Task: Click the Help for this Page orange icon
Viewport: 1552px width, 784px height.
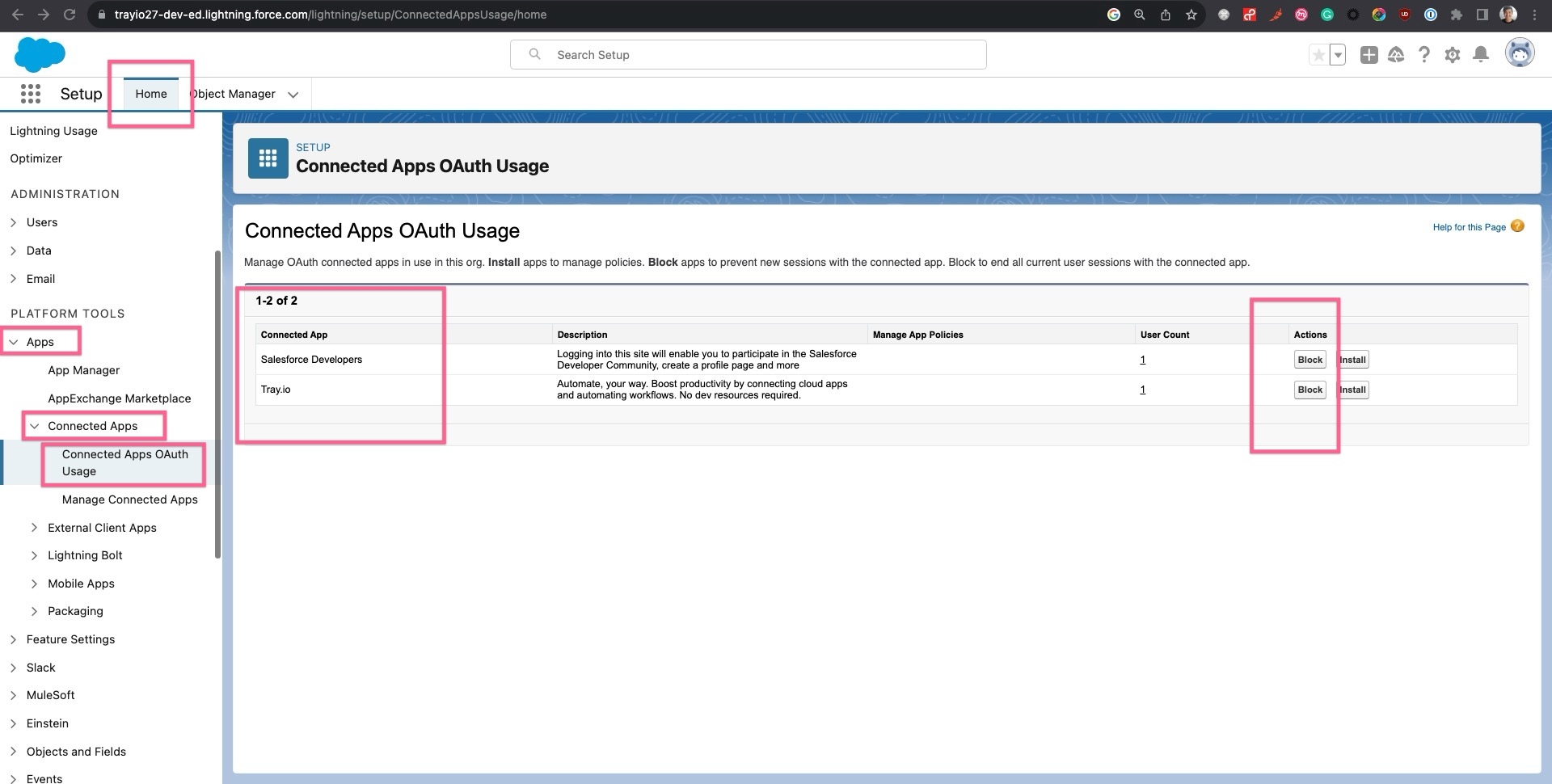Action: (1518, 227)
